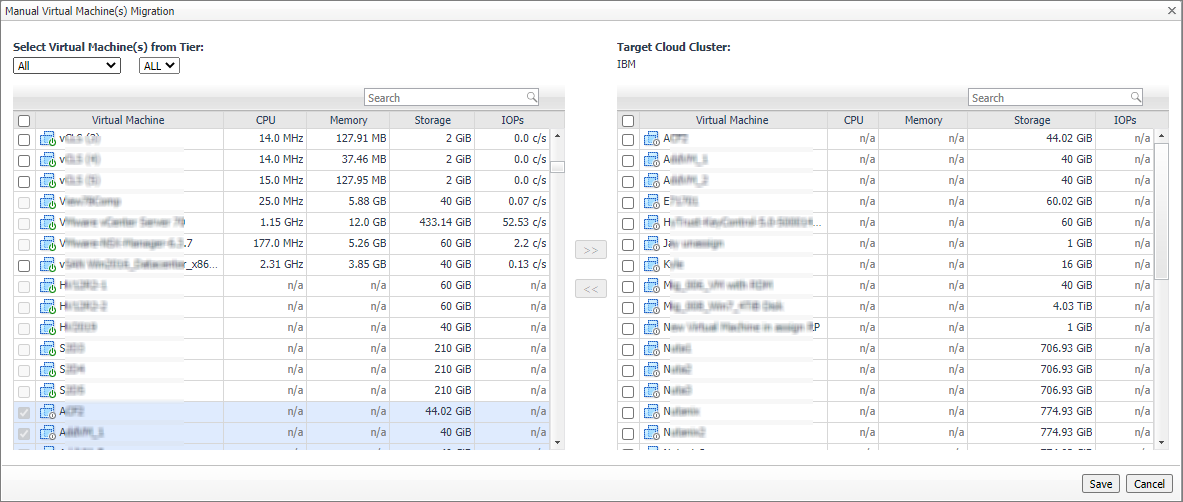This screenshot has width=1183, height=502.
Task: Tick the select-all checkbox in the target cluster table
Action: click(x=628, y=121)
